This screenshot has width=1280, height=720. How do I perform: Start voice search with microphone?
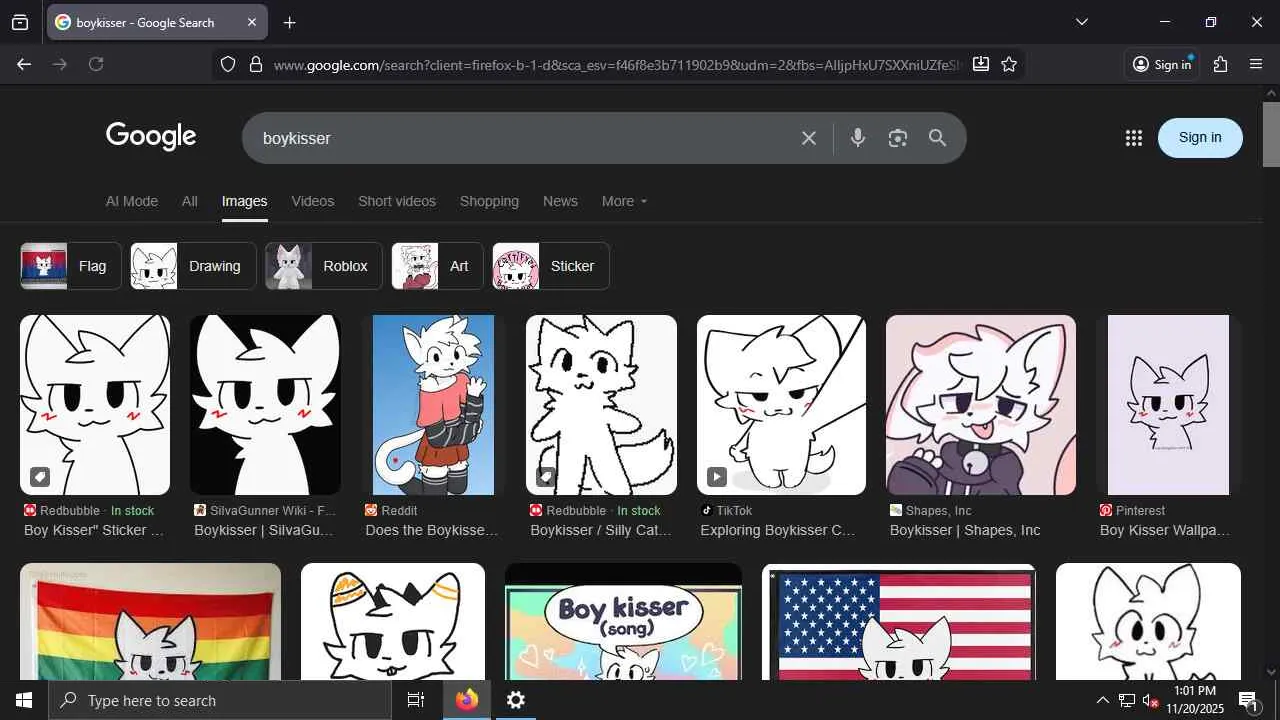click(x=857, y=138)
